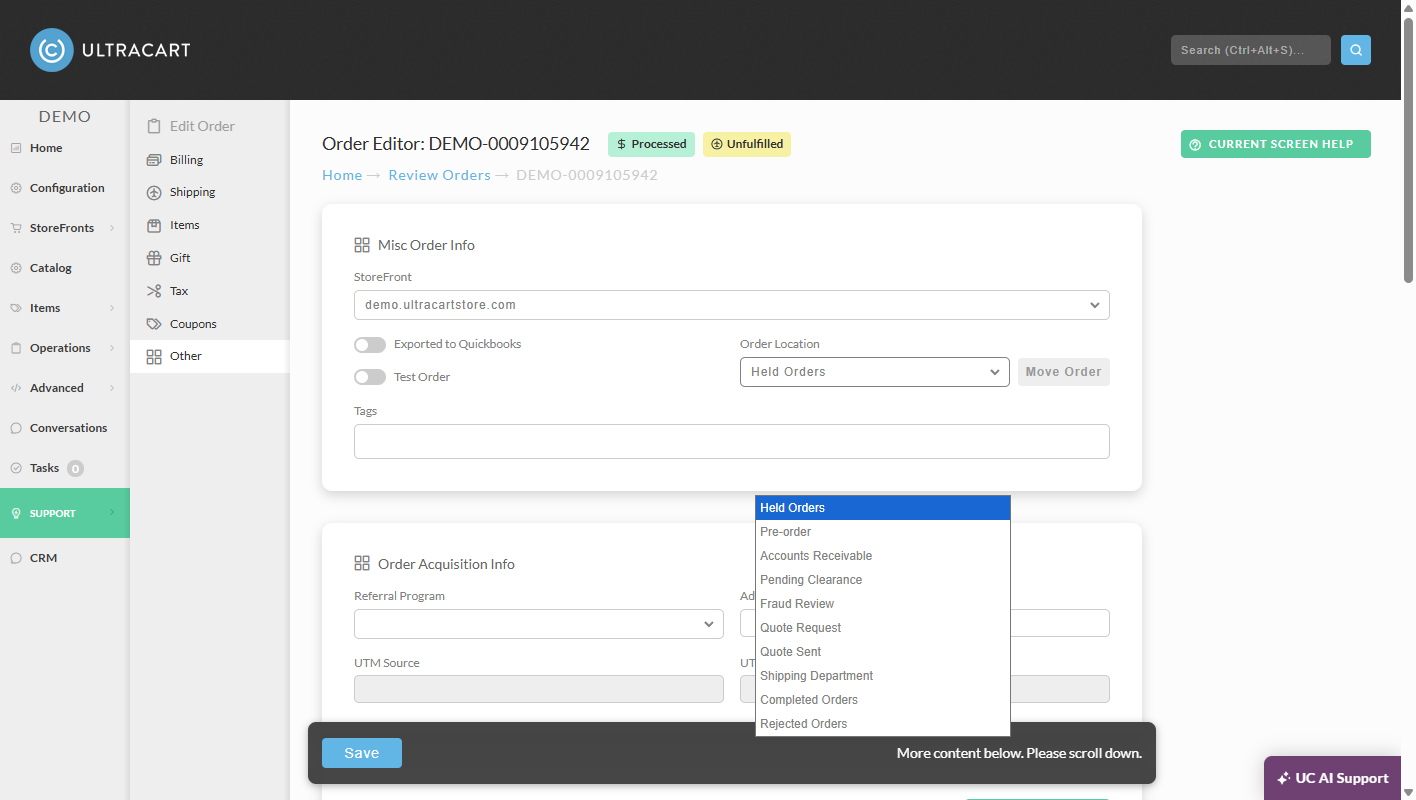1416x800 pixels.
Task: Click the UltraCart logo icon
Action: (51, 50)
